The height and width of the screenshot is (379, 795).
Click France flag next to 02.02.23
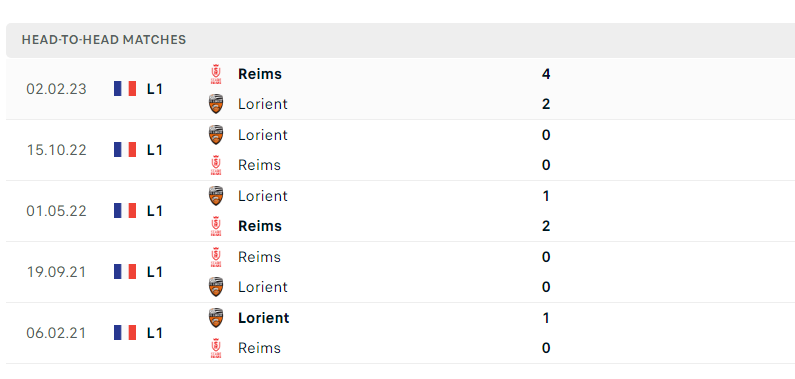coord(125,89)
